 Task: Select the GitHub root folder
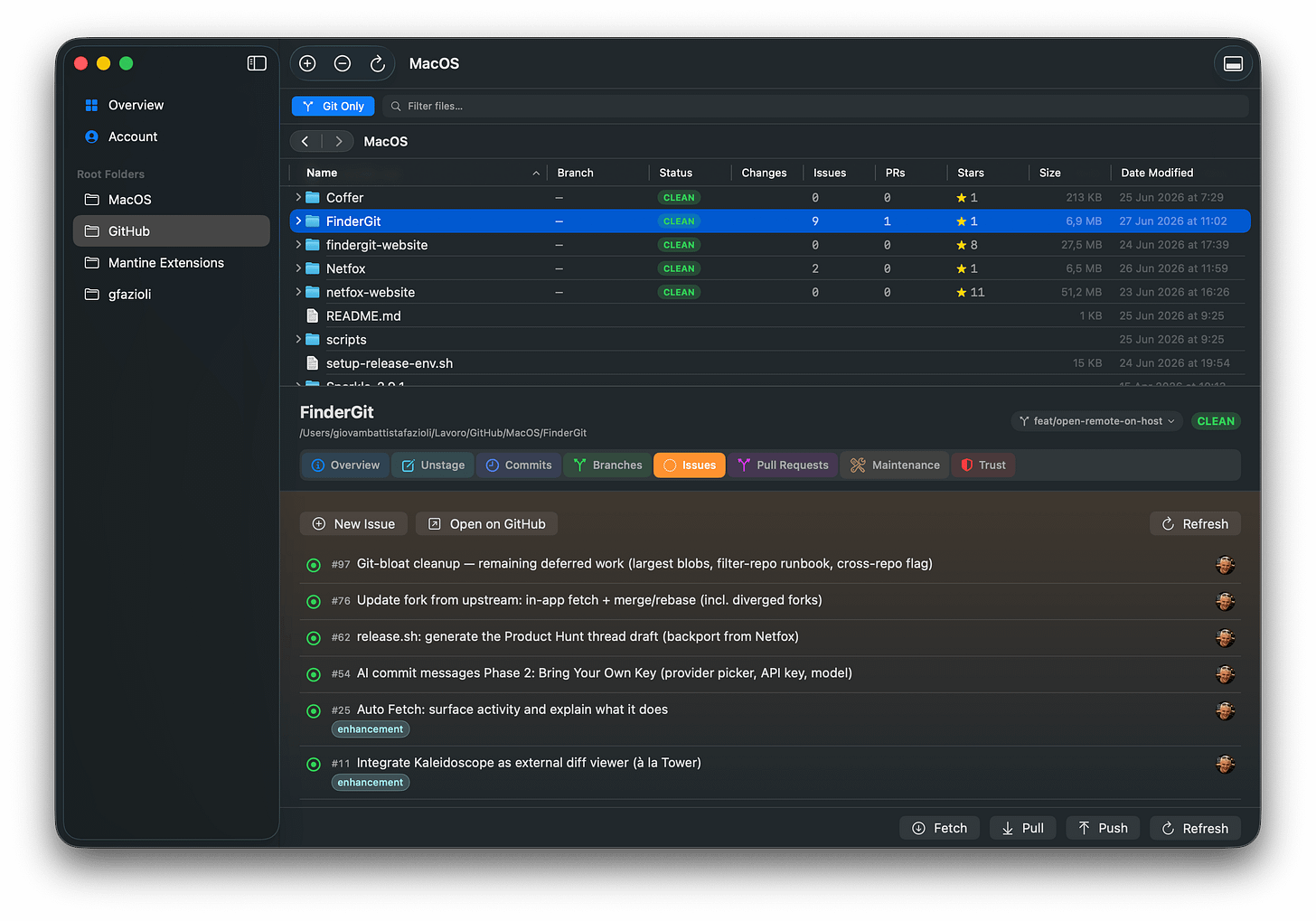(x=172, y=231)
